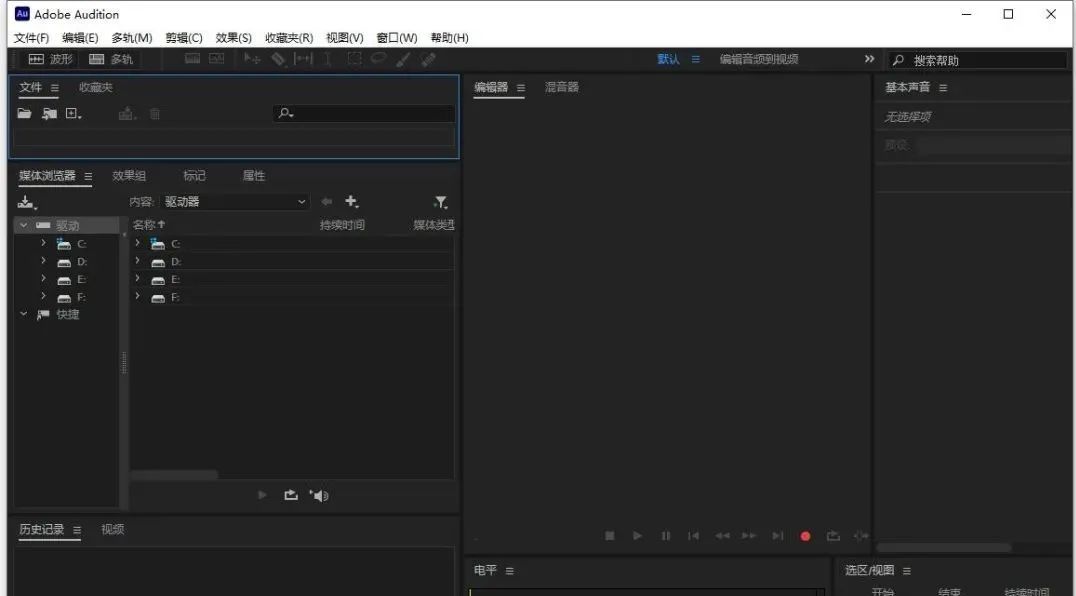Toggle the filter icon in Media Browser
Viewport: 1076px width, 596px height.
pos(440,201)
